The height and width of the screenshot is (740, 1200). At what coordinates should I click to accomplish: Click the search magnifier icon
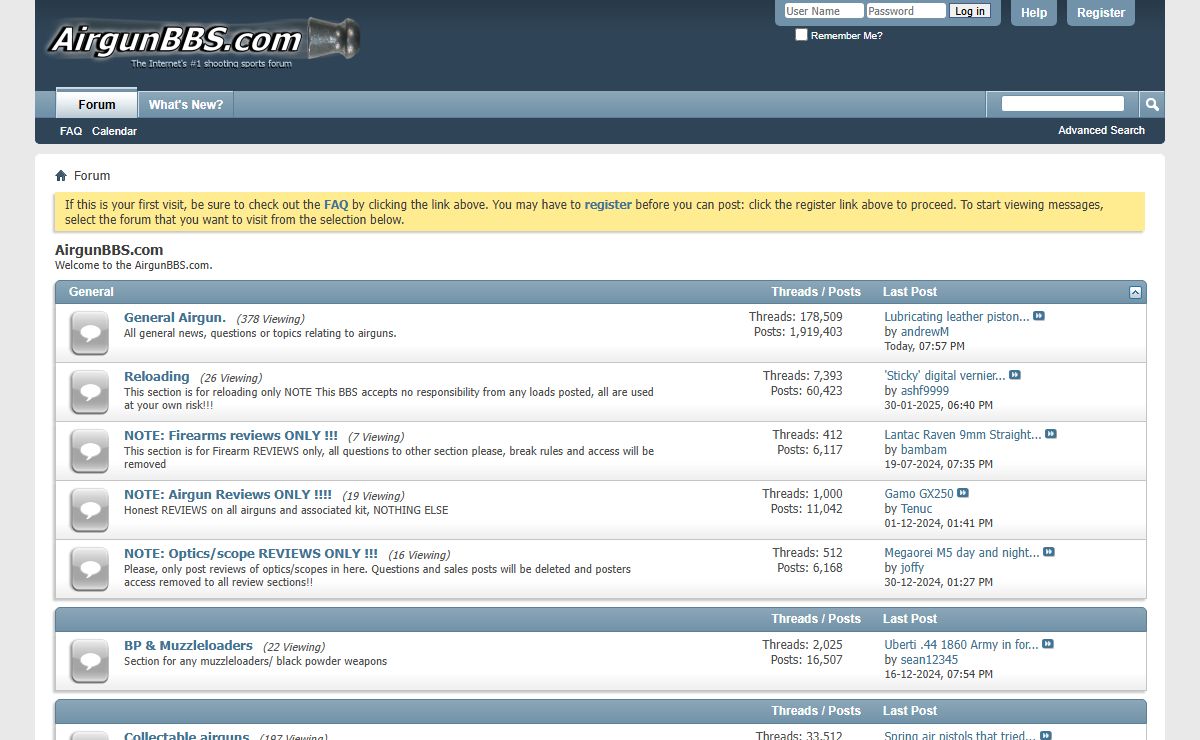(1152, 104)
